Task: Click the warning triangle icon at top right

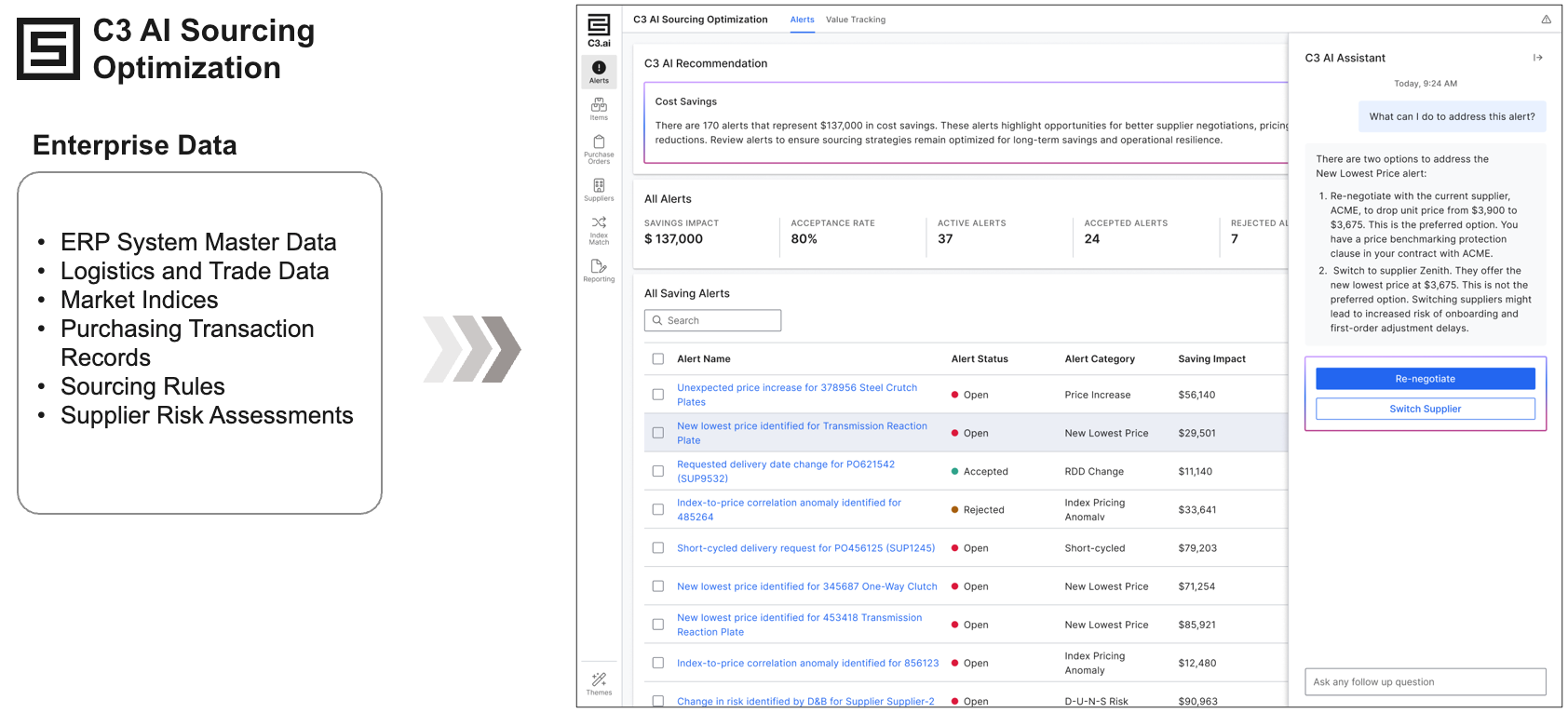Action: click(1546, 20)
